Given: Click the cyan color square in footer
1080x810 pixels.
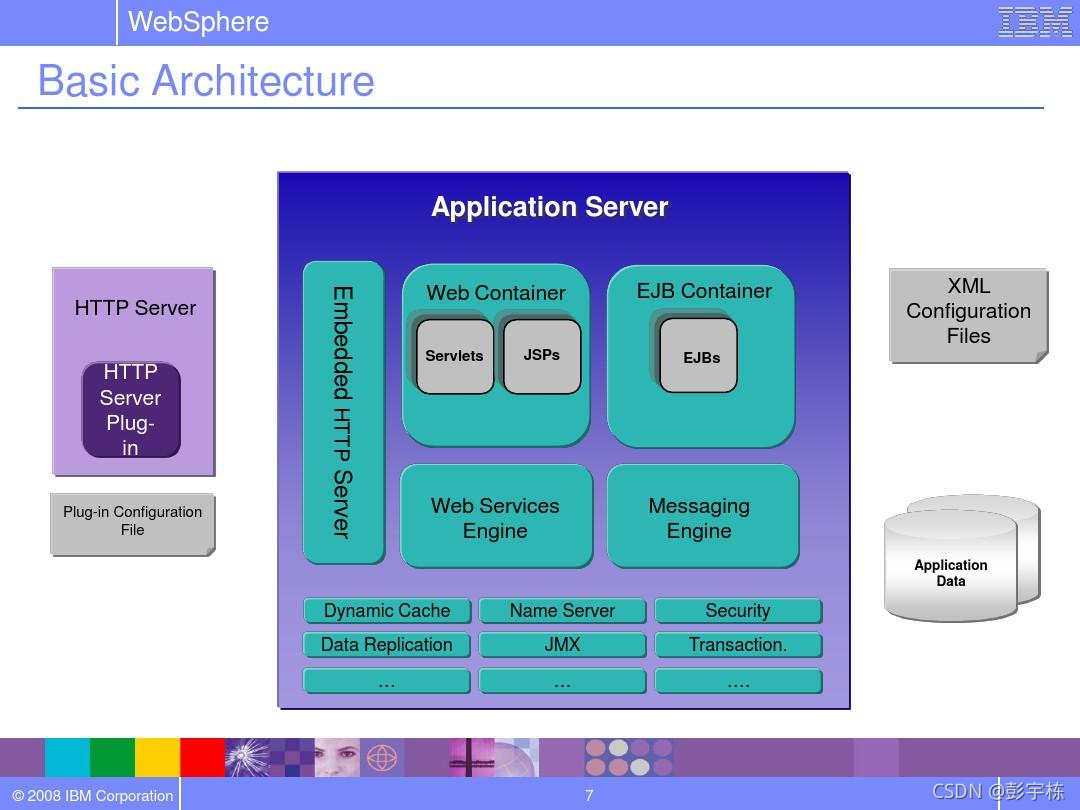Looking at the screenshot, I should tap(68, 758).
